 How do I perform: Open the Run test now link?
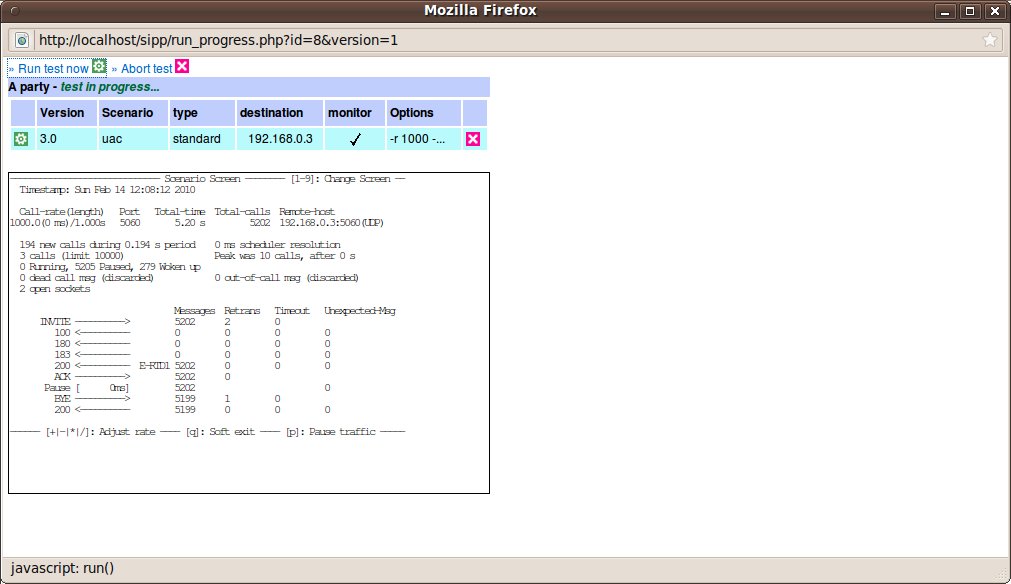[x=53, y=68]
